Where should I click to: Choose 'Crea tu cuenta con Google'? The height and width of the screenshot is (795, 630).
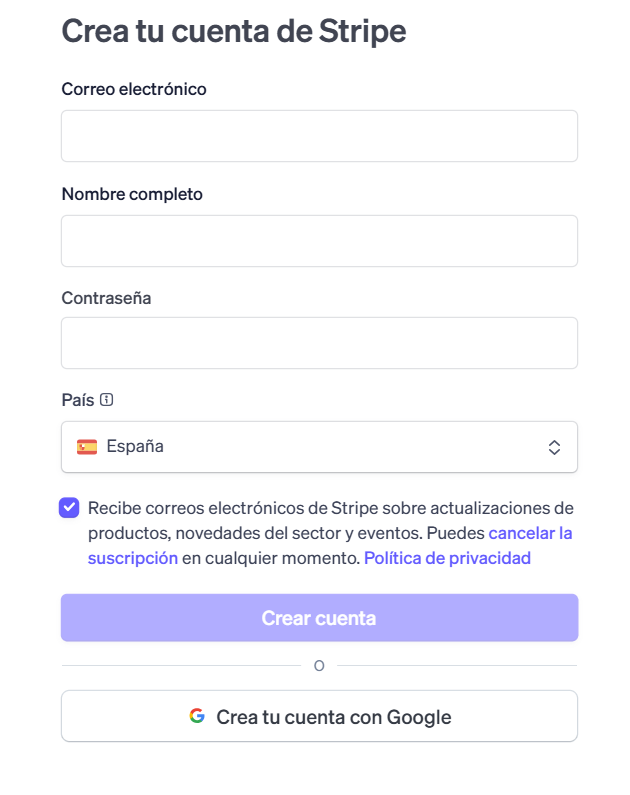319,716
